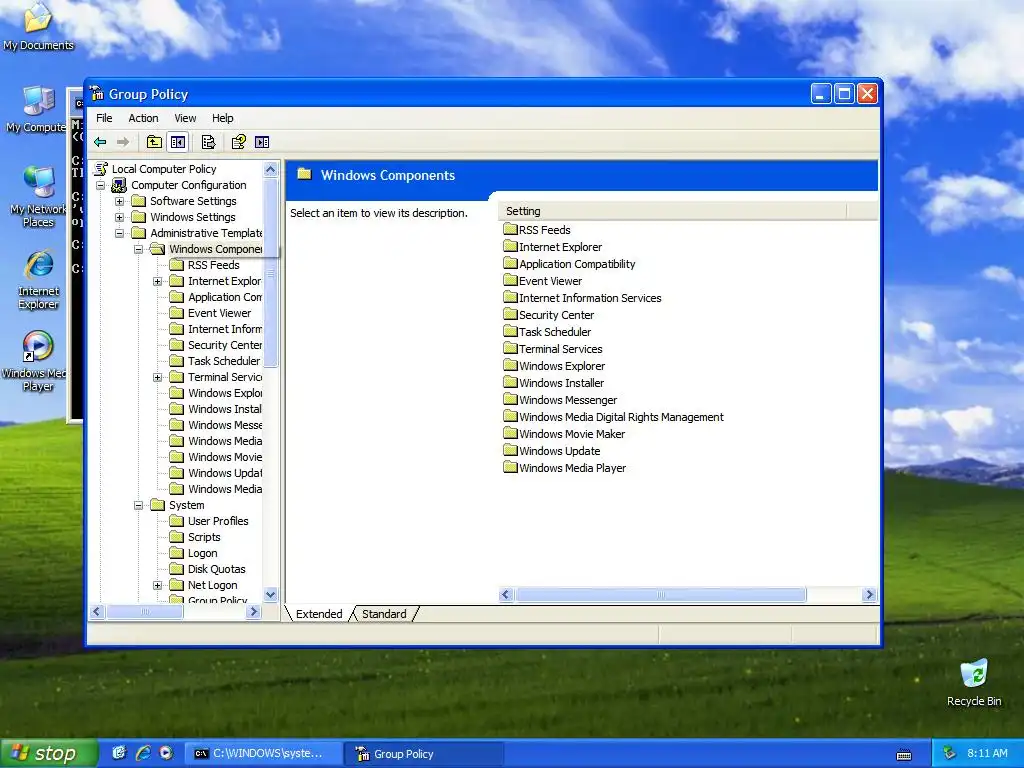Collapse the System tree node
Viewport: 1024px width, 768px height.
pyautogui.click(x=138, y=505)
